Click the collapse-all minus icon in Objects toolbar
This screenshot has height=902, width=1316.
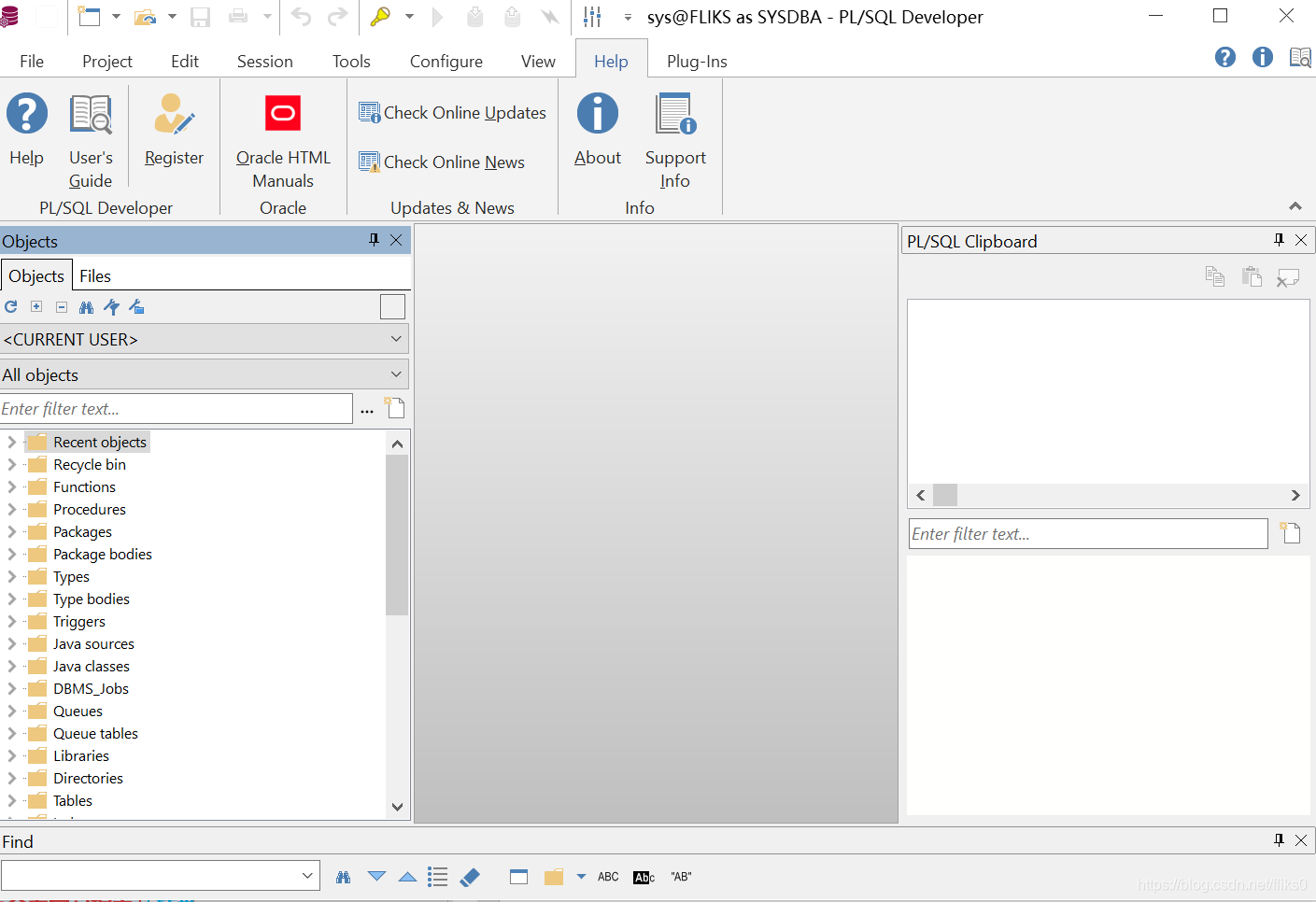[x=62, y=306]
